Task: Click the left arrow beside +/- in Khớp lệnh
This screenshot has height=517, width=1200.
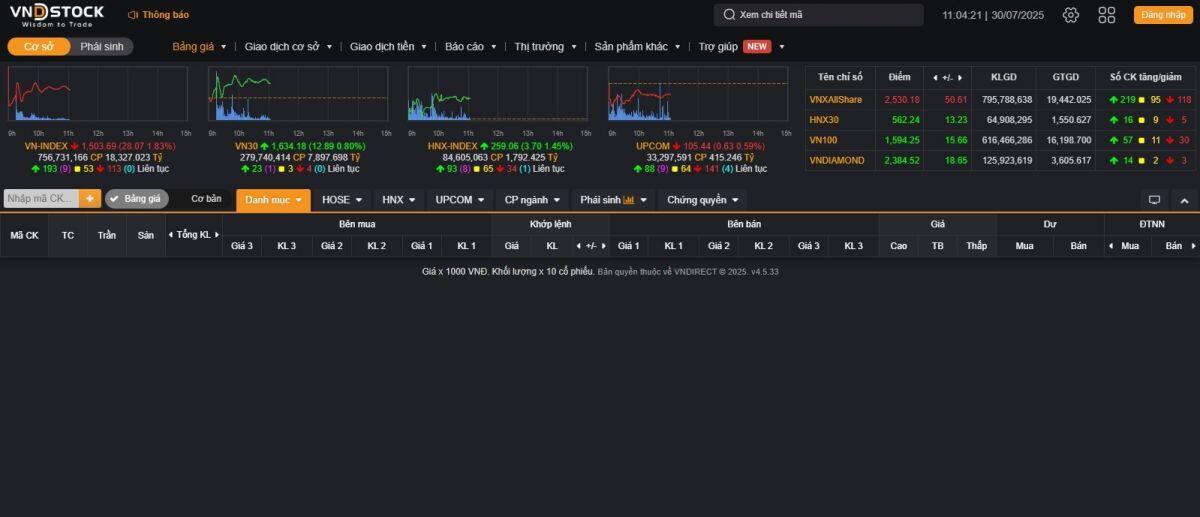Action: [578, 246]
